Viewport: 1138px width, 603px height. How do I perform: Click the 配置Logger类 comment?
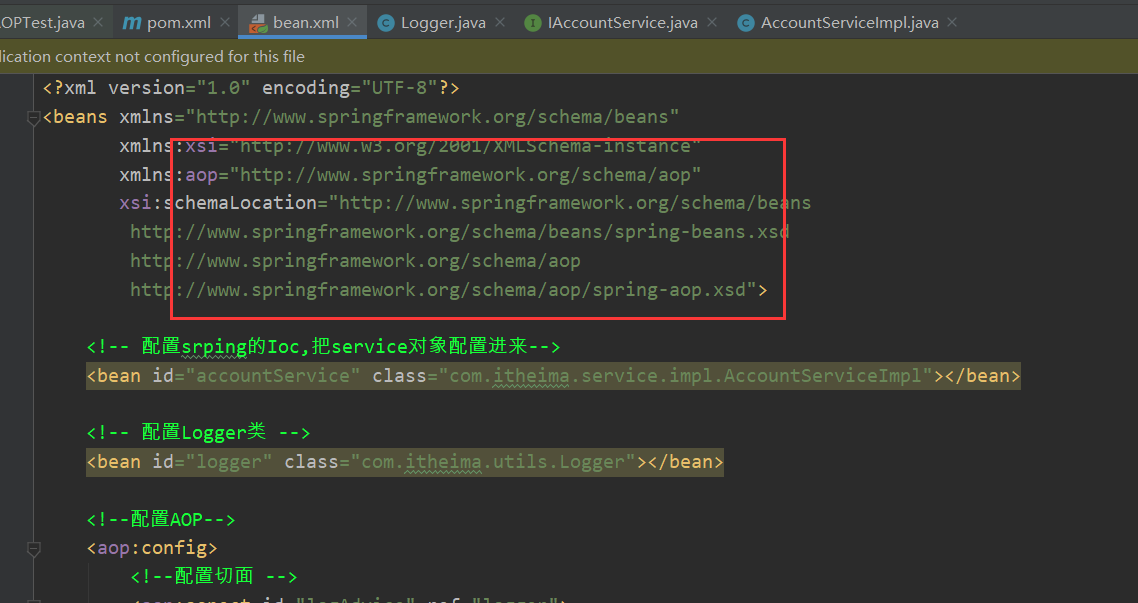198,433
